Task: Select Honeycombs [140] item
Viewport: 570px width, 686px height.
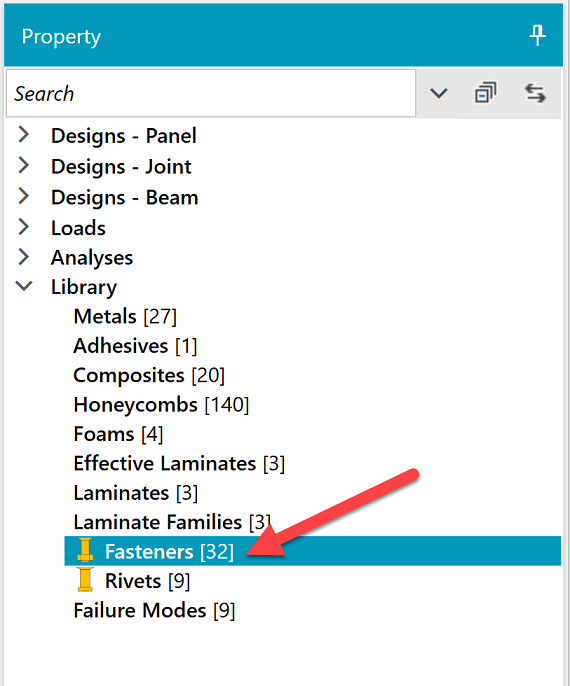Action: point(161,405)
